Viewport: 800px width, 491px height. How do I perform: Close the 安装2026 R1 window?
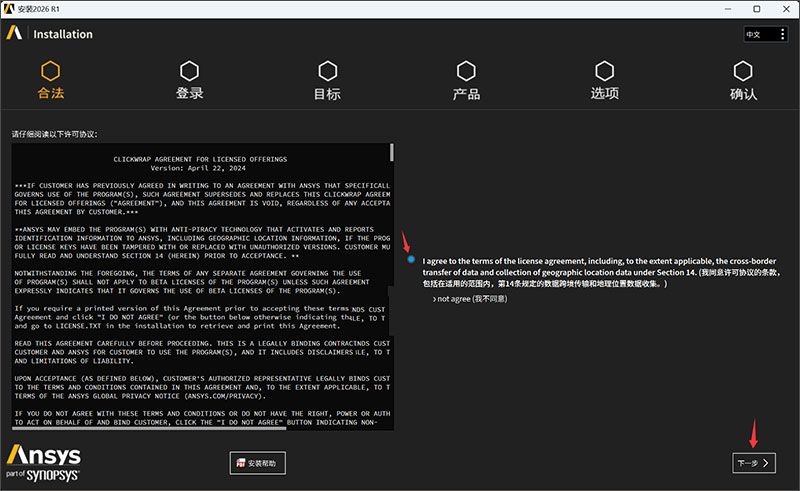(786, 9)
